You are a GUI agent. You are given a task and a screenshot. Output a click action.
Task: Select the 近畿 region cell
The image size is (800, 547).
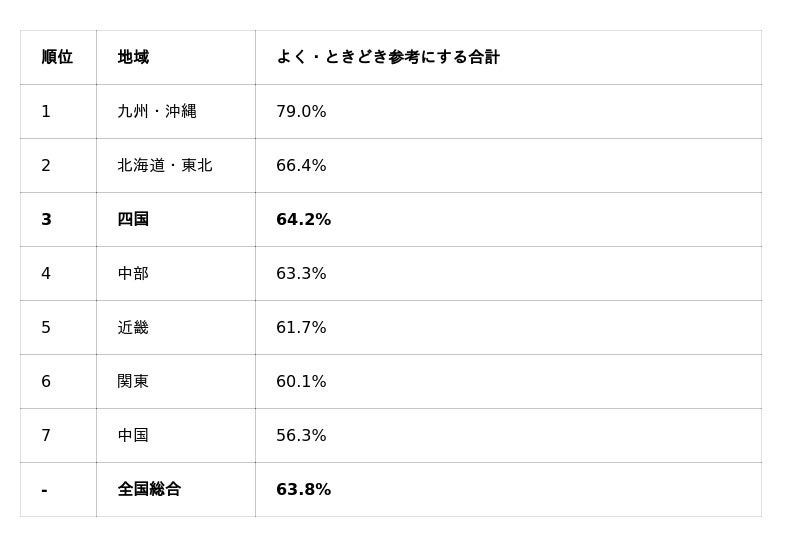(x=133, y=328)
